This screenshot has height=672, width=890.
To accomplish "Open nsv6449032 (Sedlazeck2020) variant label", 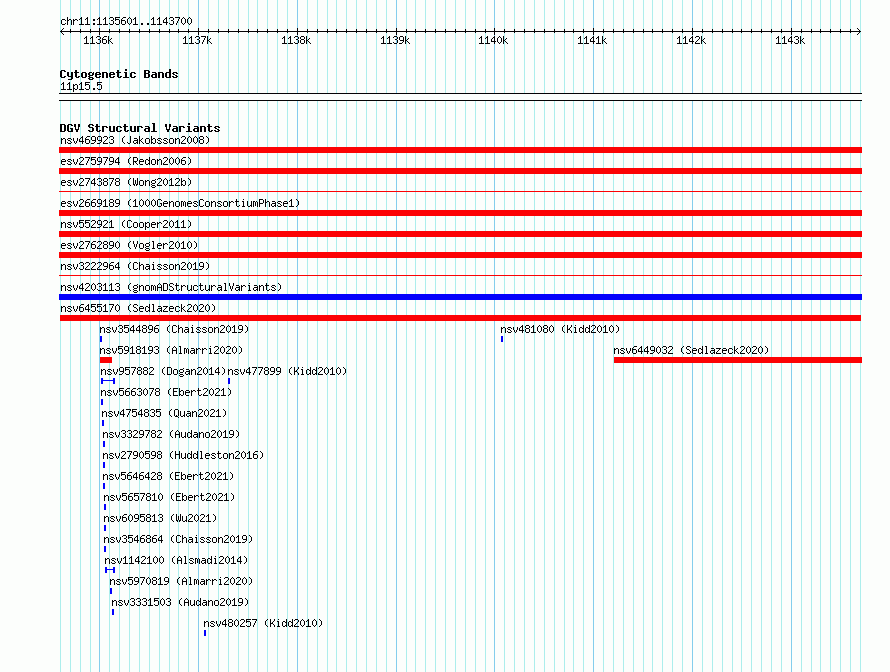I will [691, 350].
